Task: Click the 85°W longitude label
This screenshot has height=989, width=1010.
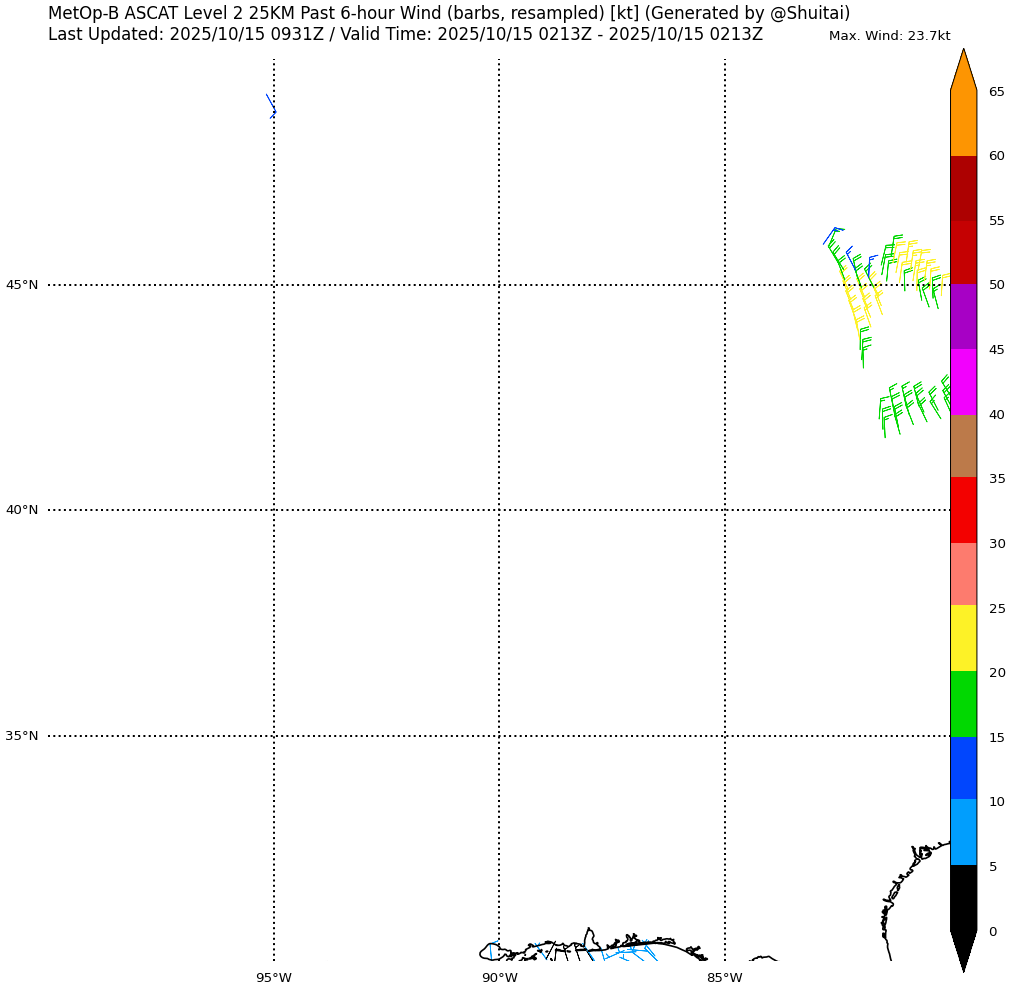Action: [725, 978]
